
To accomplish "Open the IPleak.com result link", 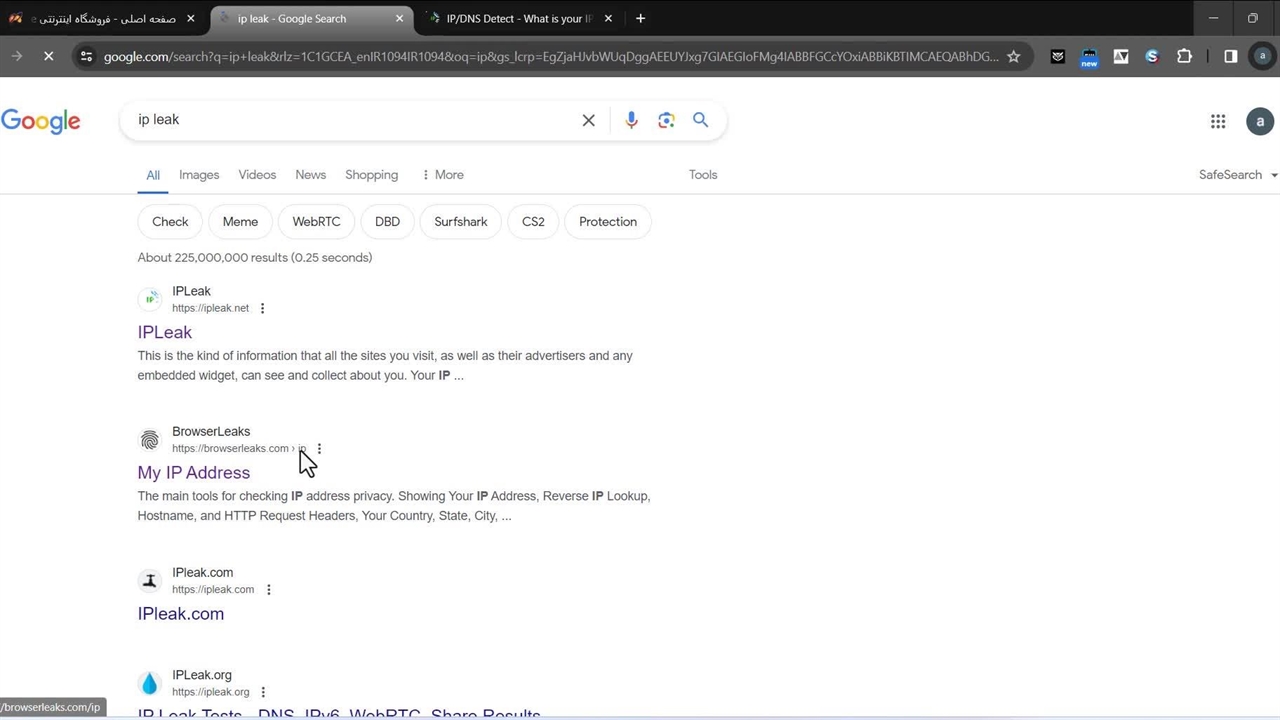I will (x=181, y=614).
